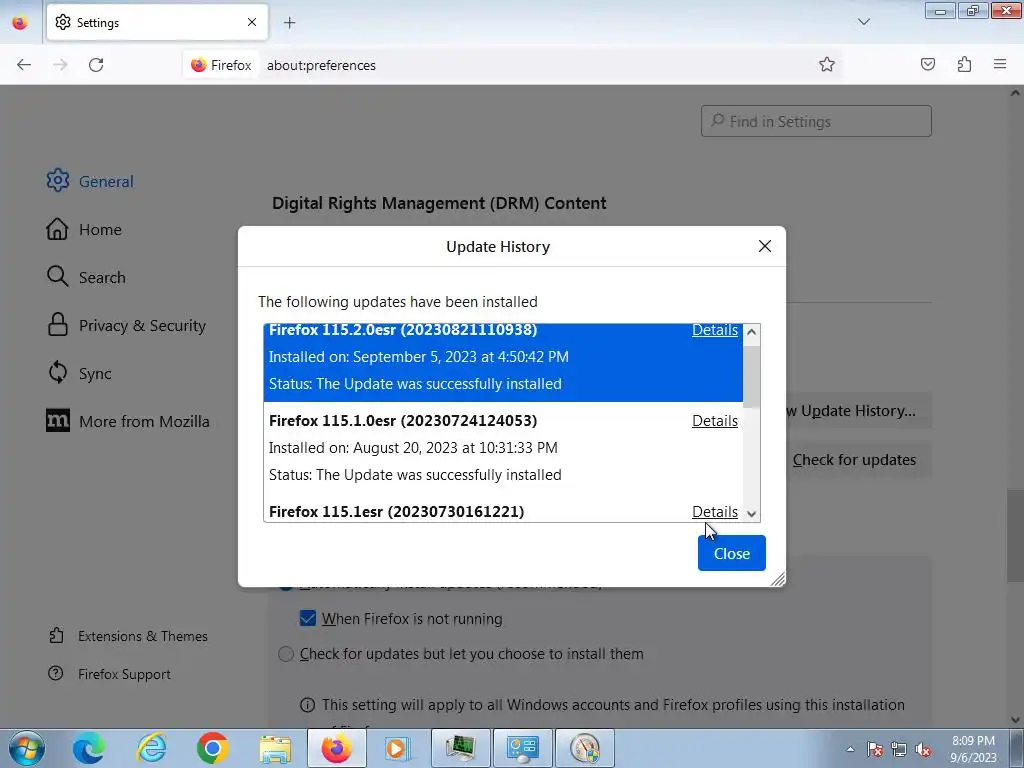Click the network tray icon

tap(899, 749)
